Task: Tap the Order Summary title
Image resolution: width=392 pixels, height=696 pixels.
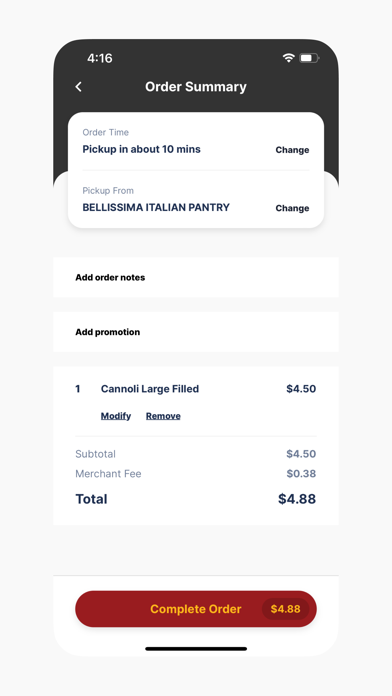Action: coord(196,87)
